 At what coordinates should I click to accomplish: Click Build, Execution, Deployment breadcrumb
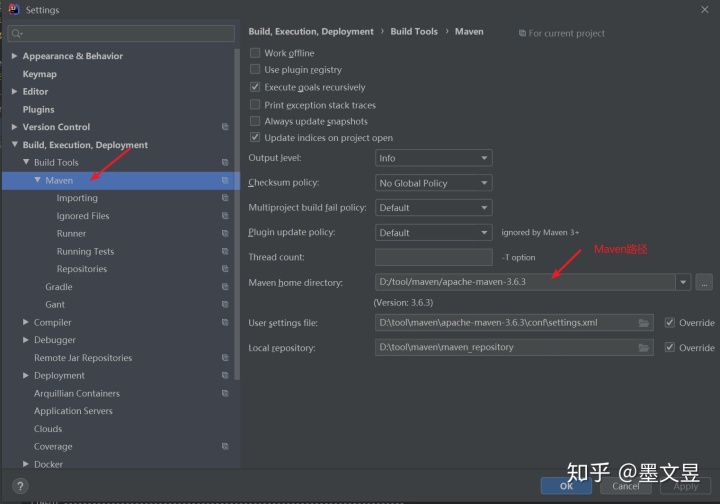(x=311, y=31)
